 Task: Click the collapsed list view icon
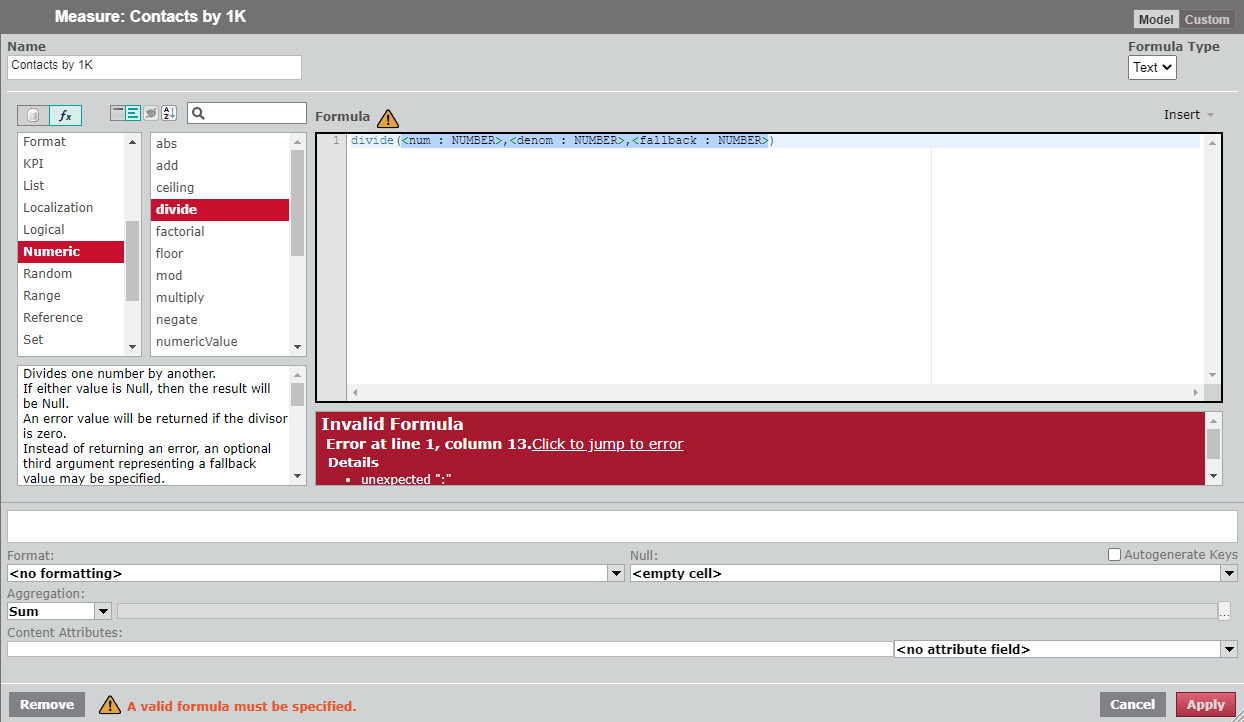click(x=118, y=113)
